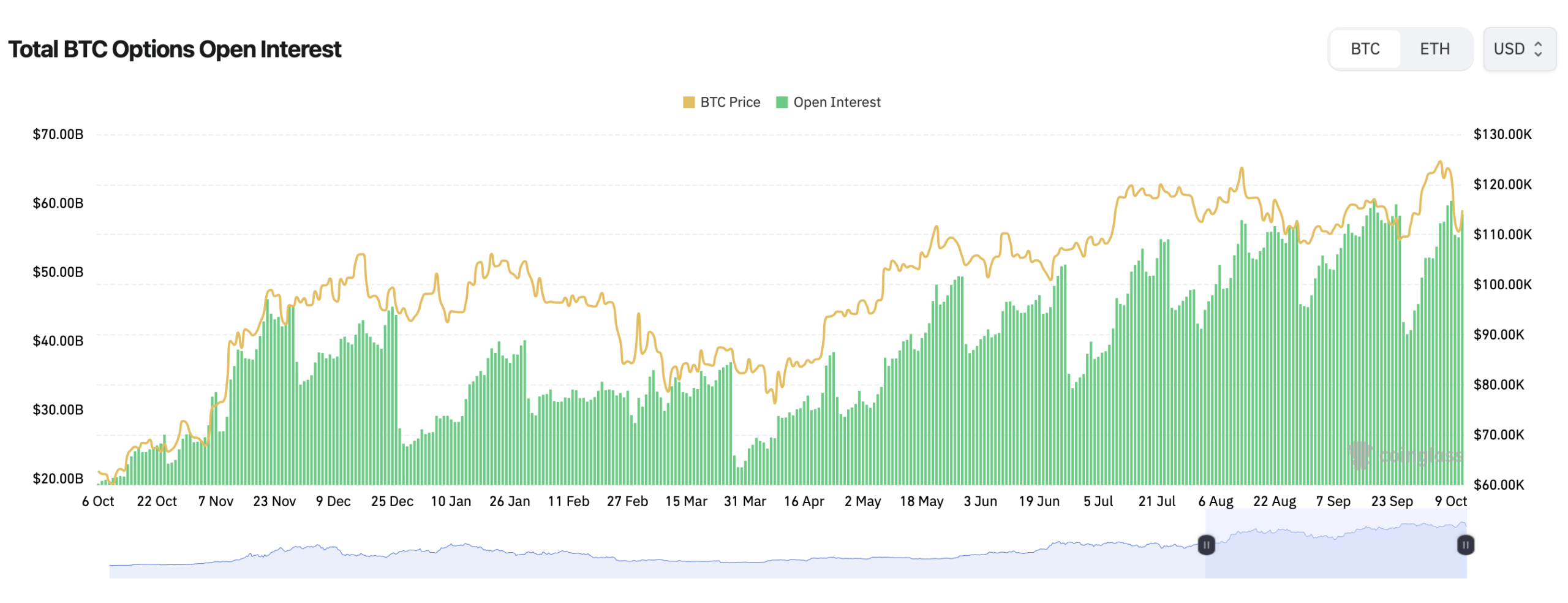Viewport: 1568px width, 603px height.
Task: Toggle the chart view to ETH
Action: click(x=1436, y=48)
